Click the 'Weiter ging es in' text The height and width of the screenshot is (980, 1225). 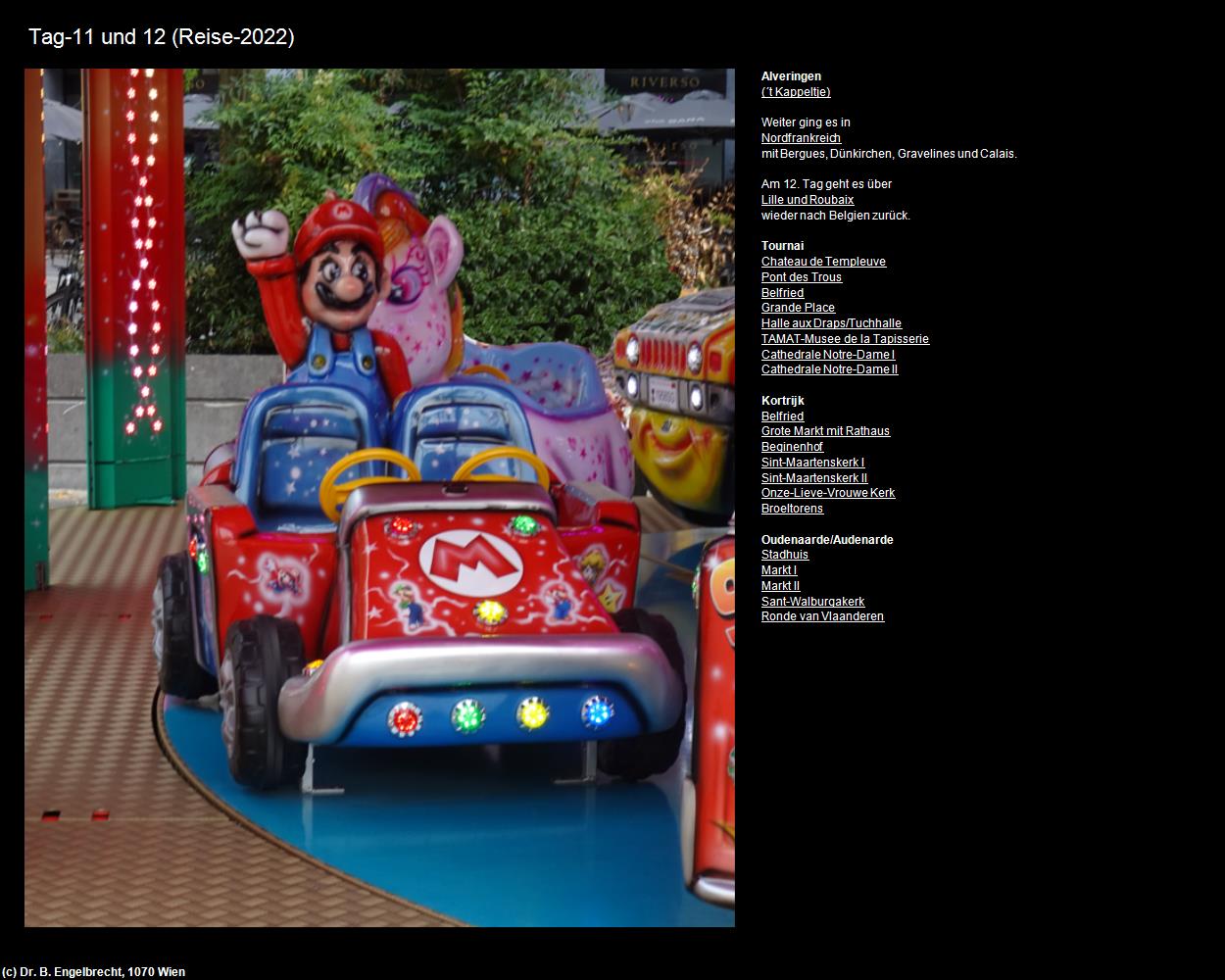(x=806, y=122)
